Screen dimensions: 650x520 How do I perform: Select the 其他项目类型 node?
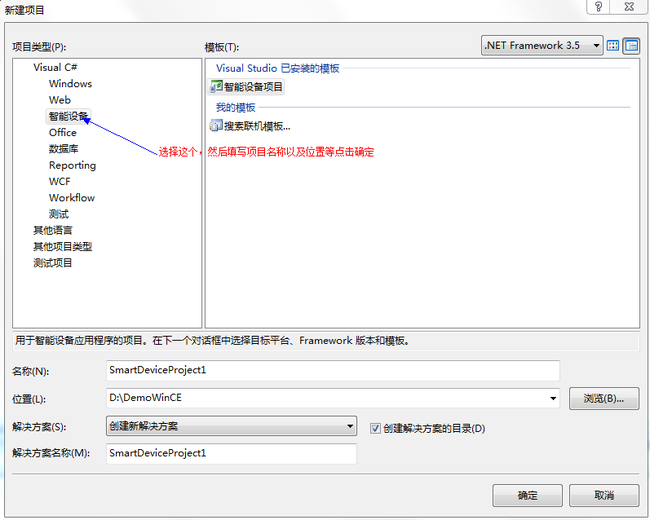click(x=63, y=247)
